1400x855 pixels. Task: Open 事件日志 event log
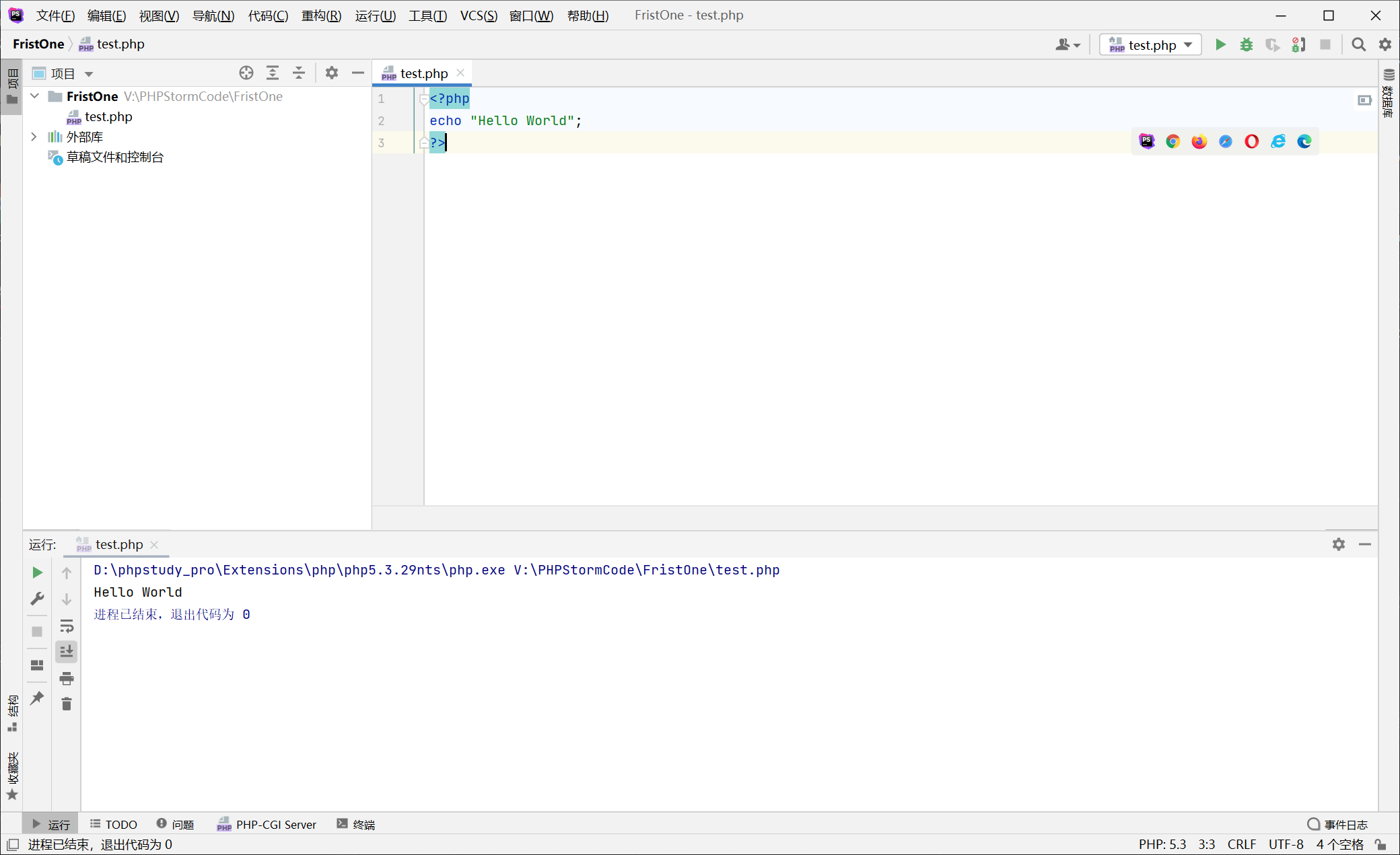click(1337, 824)
